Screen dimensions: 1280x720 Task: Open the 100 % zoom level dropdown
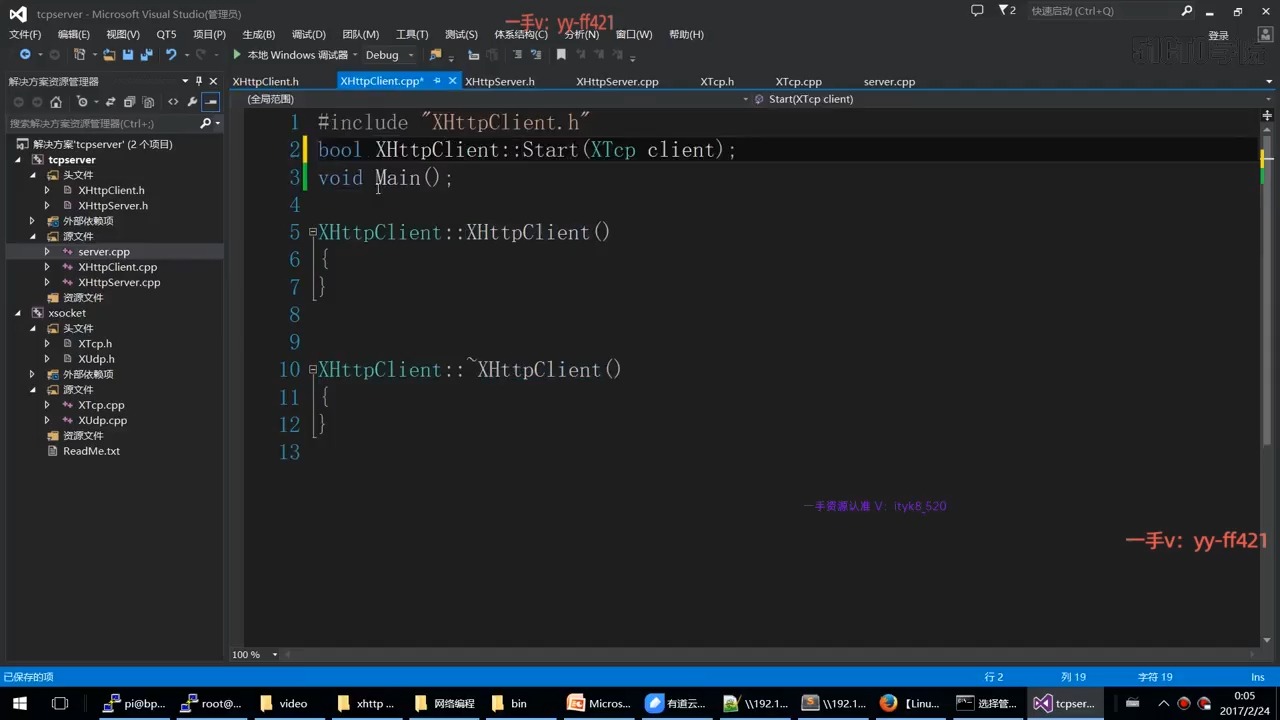(275, 655)
